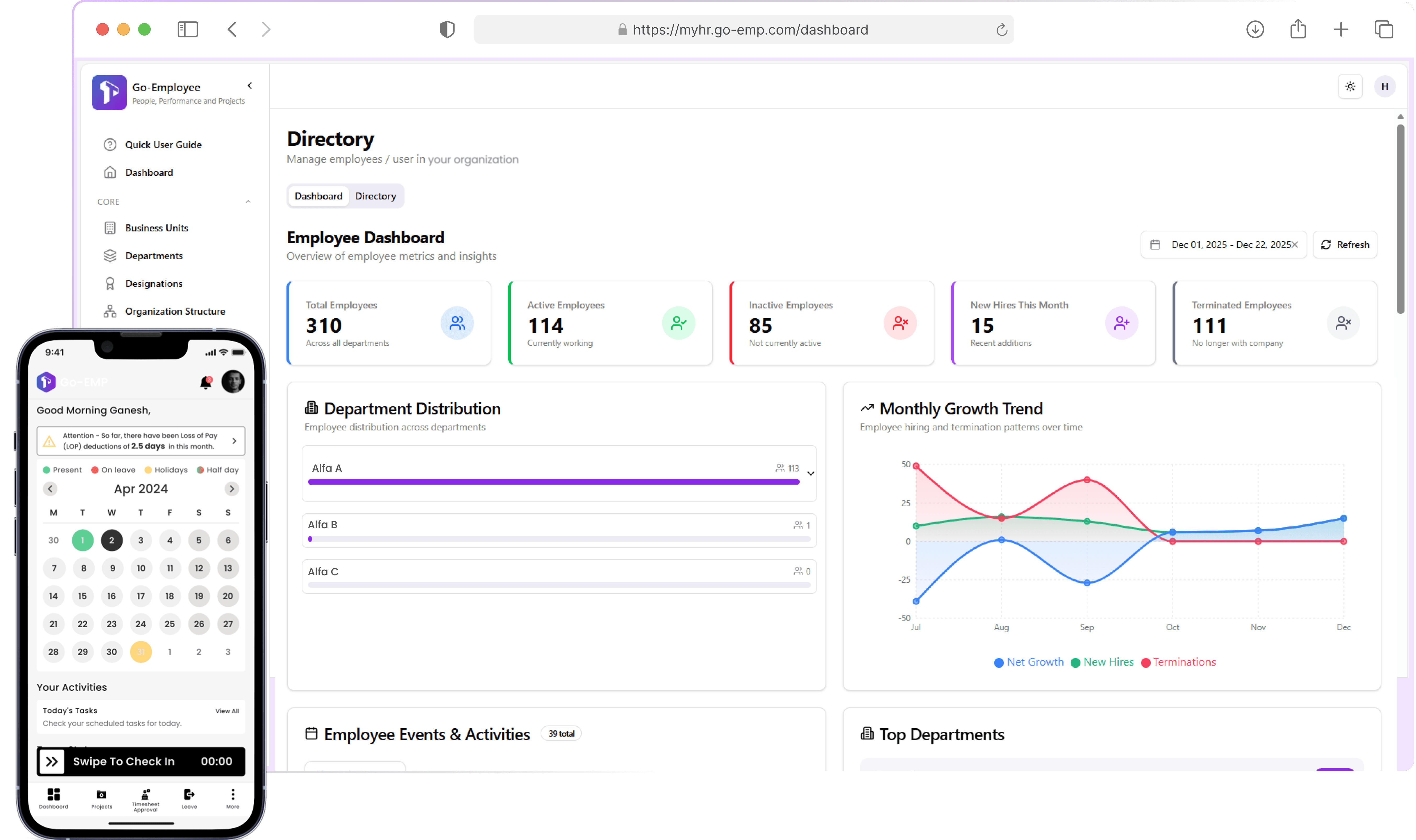The height and width of the screenshot is (840, 1416).
Task: Open Timesheet Approval in phone bar
Action: tap(145, 799)
